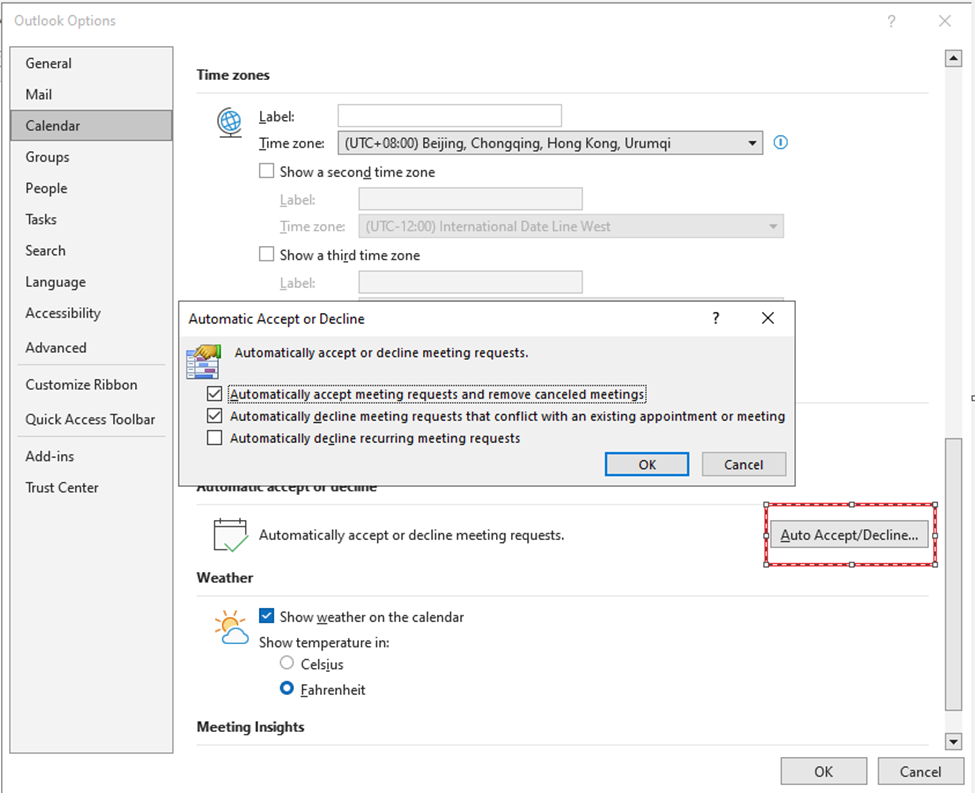Enable Show a second time zone
This screenshot has width=975, height=793.
pos(266,171)
